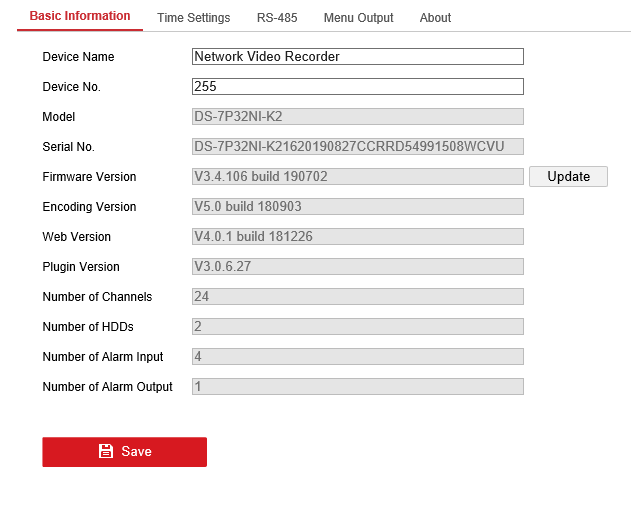The height and width of the screenshot is (528, 631).
Task: Click the Model field showing DS-7P32NI-K2
Action: [357, 117]
